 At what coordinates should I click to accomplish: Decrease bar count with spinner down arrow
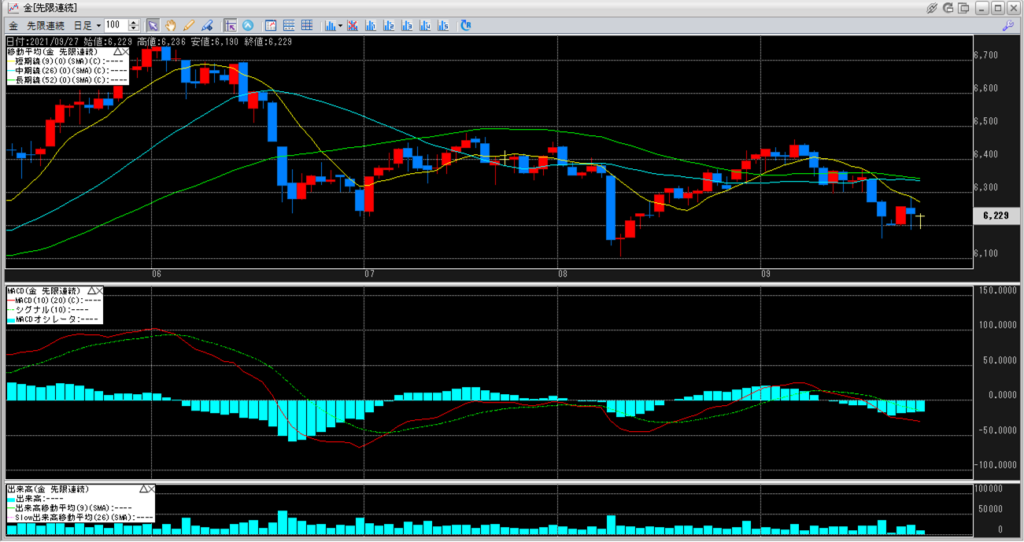pos(134,29)
